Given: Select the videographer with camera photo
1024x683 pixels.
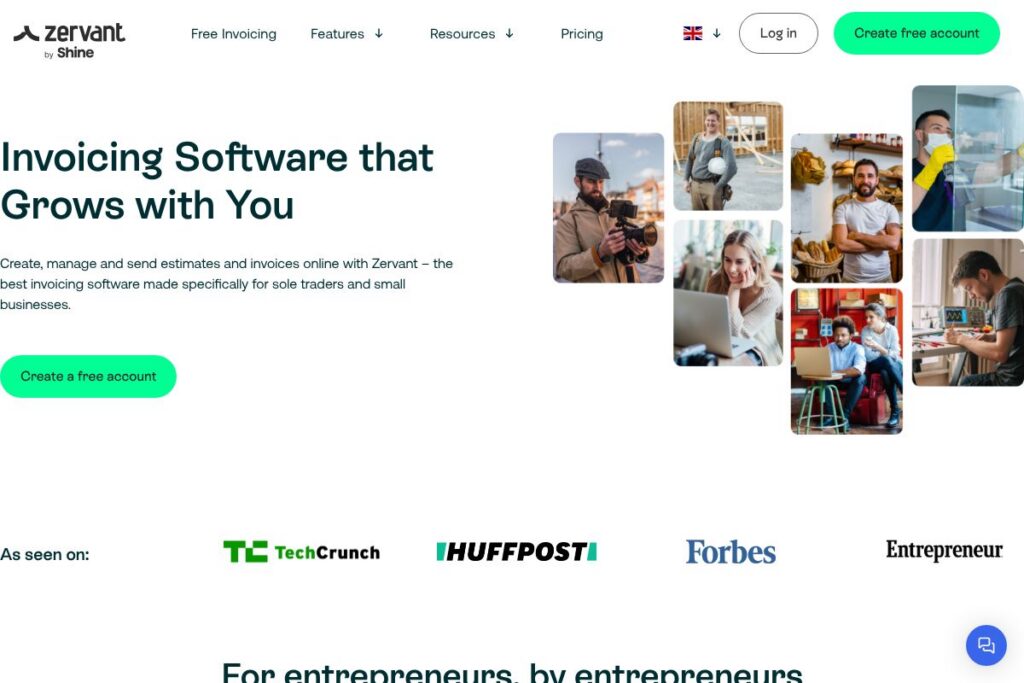Looking at the screenshot, I should (608, 208).
